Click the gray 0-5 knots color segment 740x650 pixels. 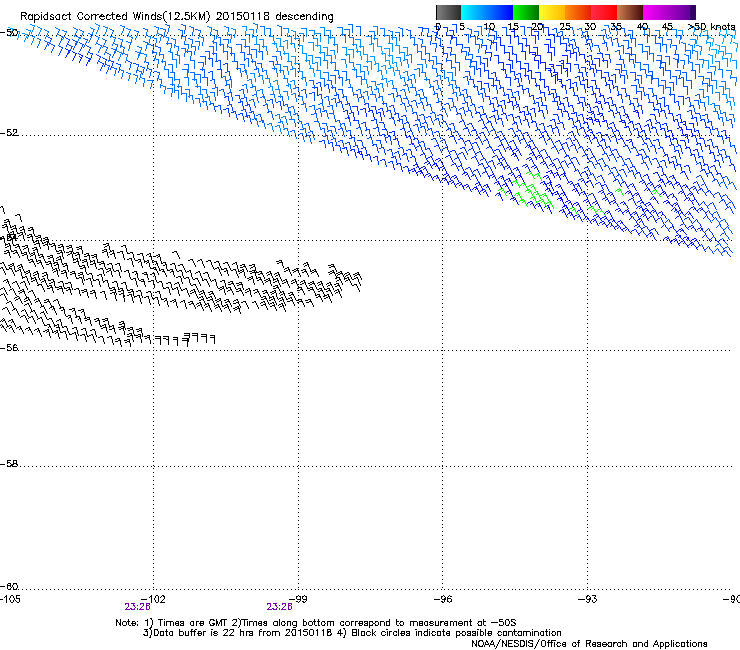click(x=448, y=12)
